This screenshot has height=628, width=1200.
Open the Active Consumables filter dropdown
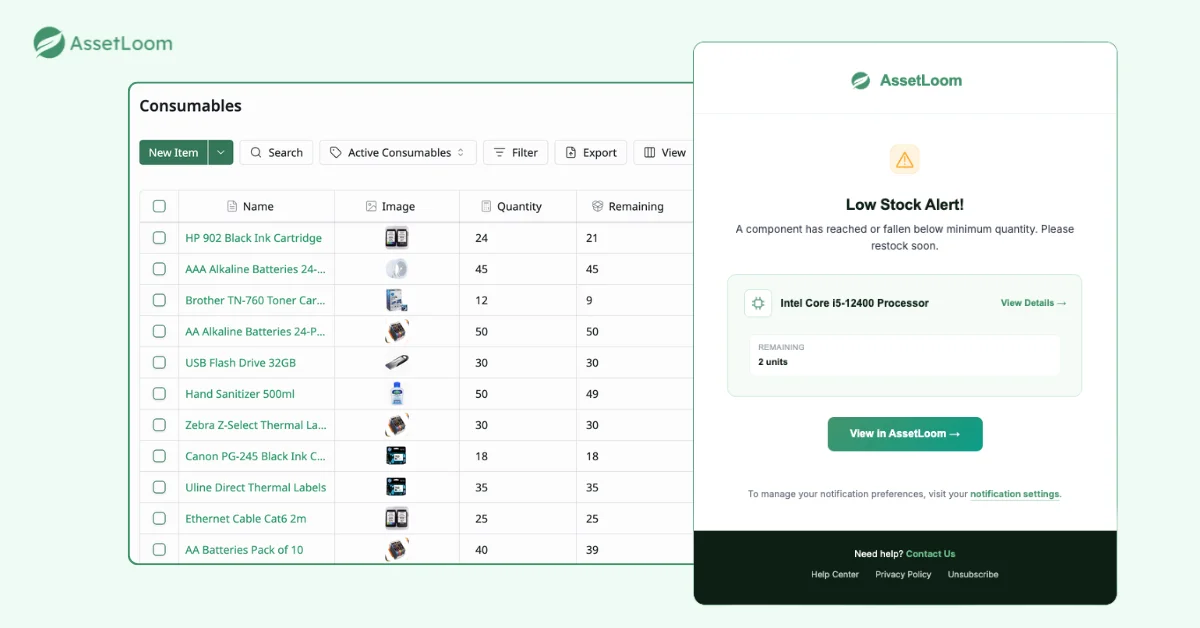[x=398, y=152]
